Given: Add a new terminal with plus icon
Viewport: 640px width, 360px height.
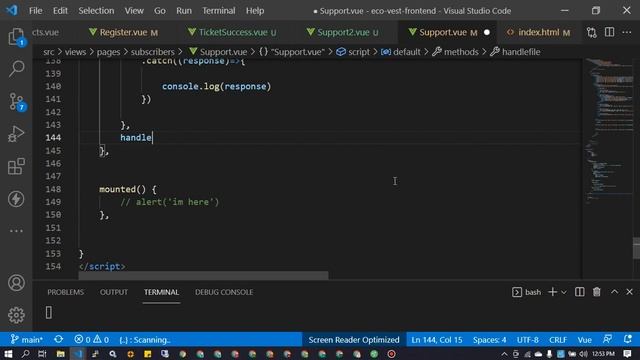Looking at the screenshot, I should click(x=552, y=292).
